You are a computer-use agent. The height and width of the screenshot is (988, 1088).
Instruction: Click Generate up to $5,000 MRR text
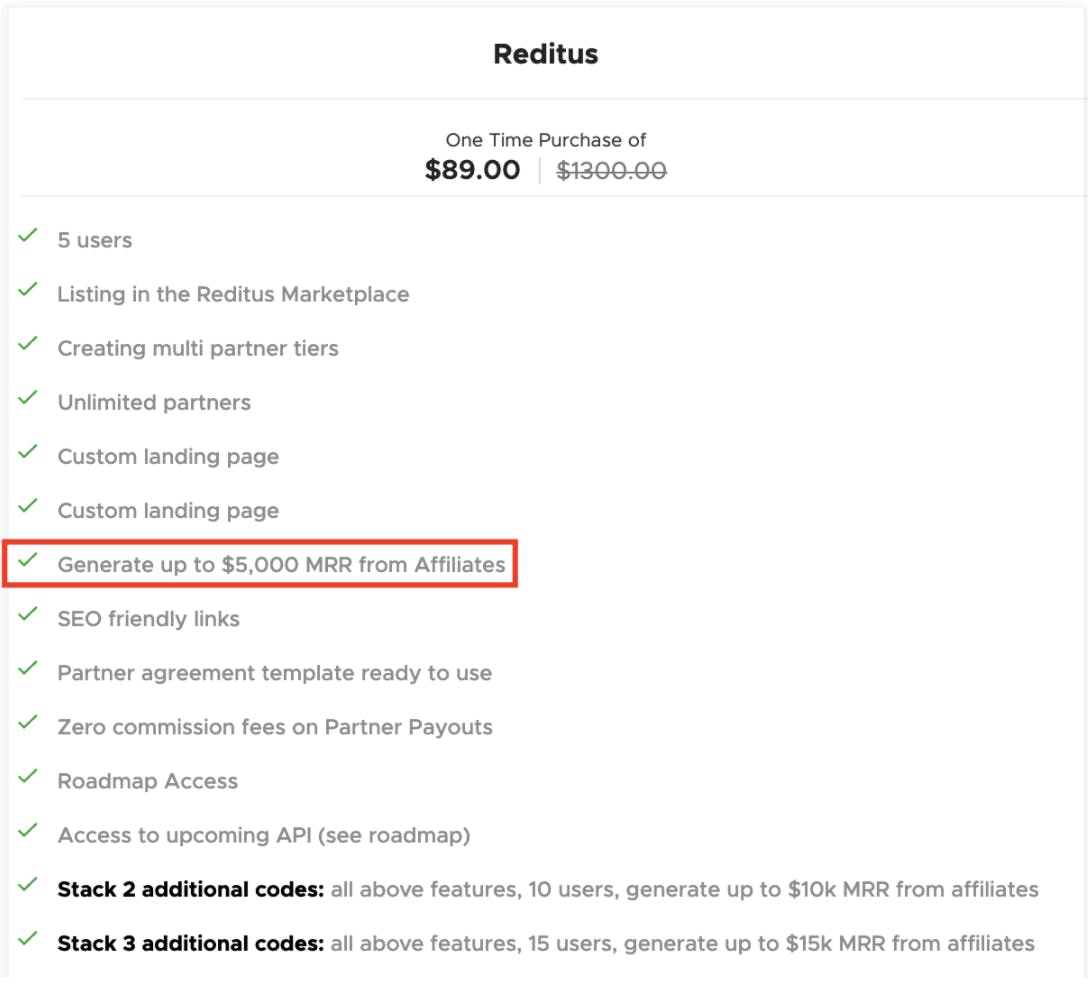[281, 565]
